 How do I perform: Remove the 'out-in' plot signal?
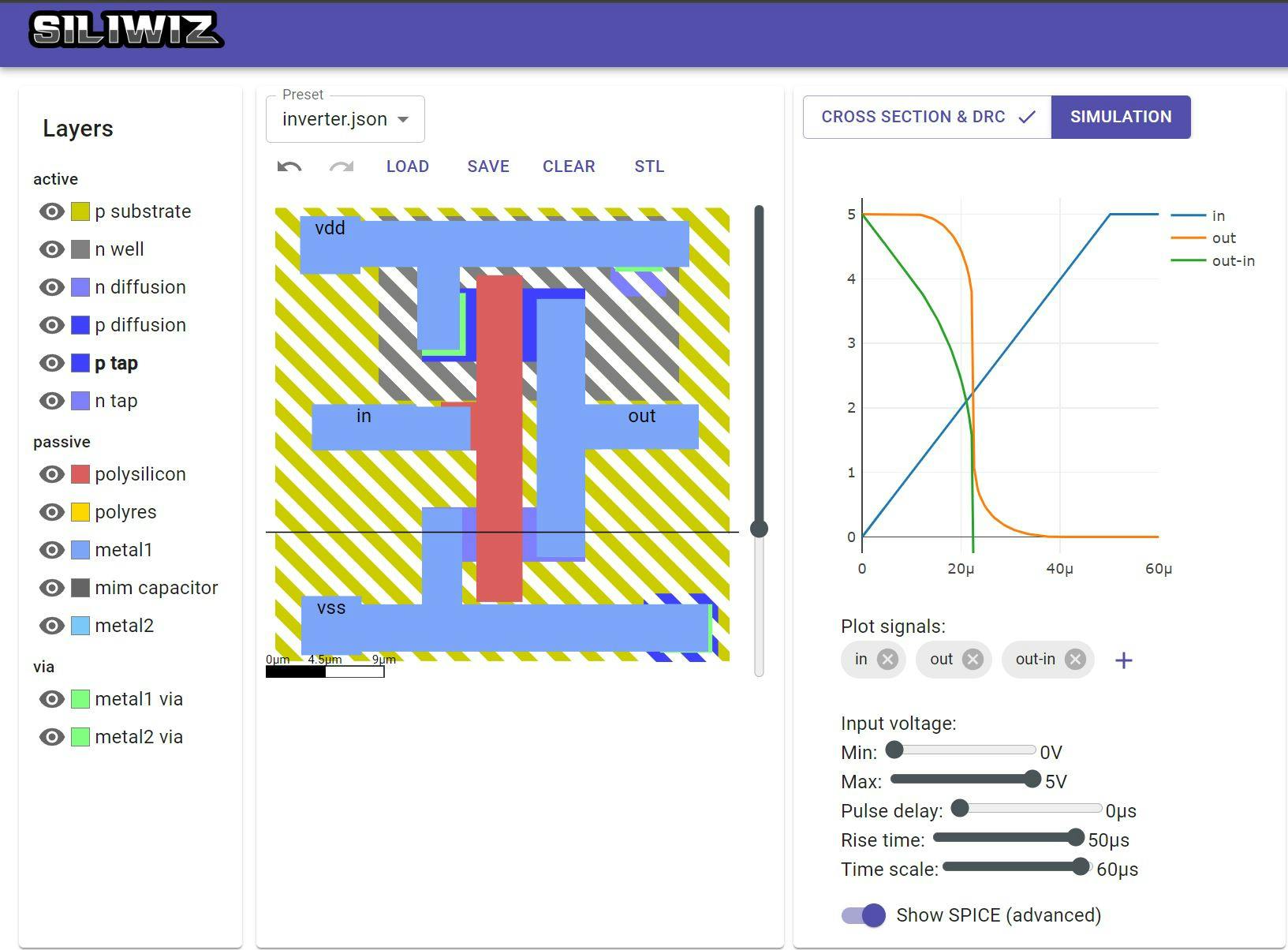pyautogui.click(x=1073, y=659)
